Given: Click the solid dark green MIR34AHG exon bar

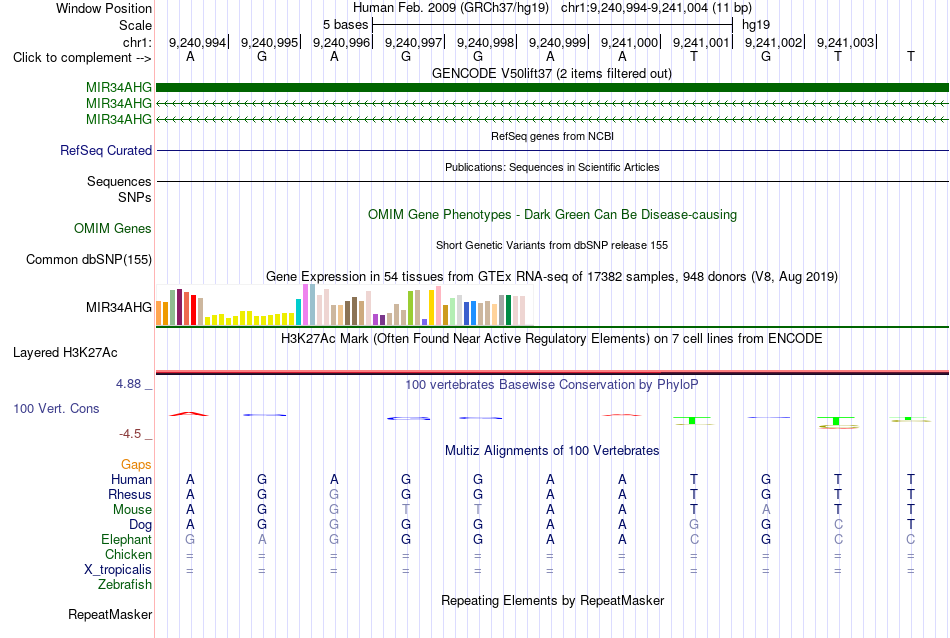Looking at the screenshot, I should tap(552, 88).
